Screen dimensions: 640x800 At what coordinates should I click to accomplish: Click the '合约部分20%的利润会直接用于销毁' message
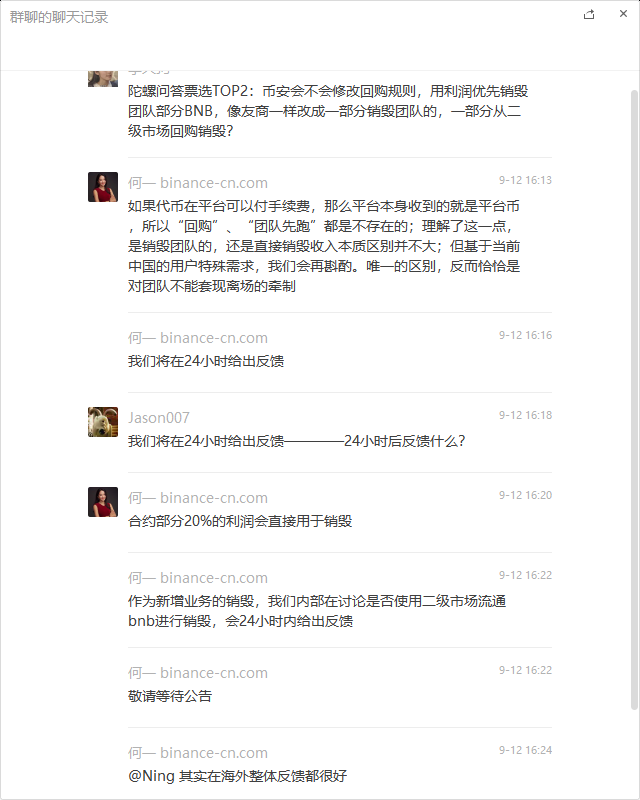[x=240, y=521]
